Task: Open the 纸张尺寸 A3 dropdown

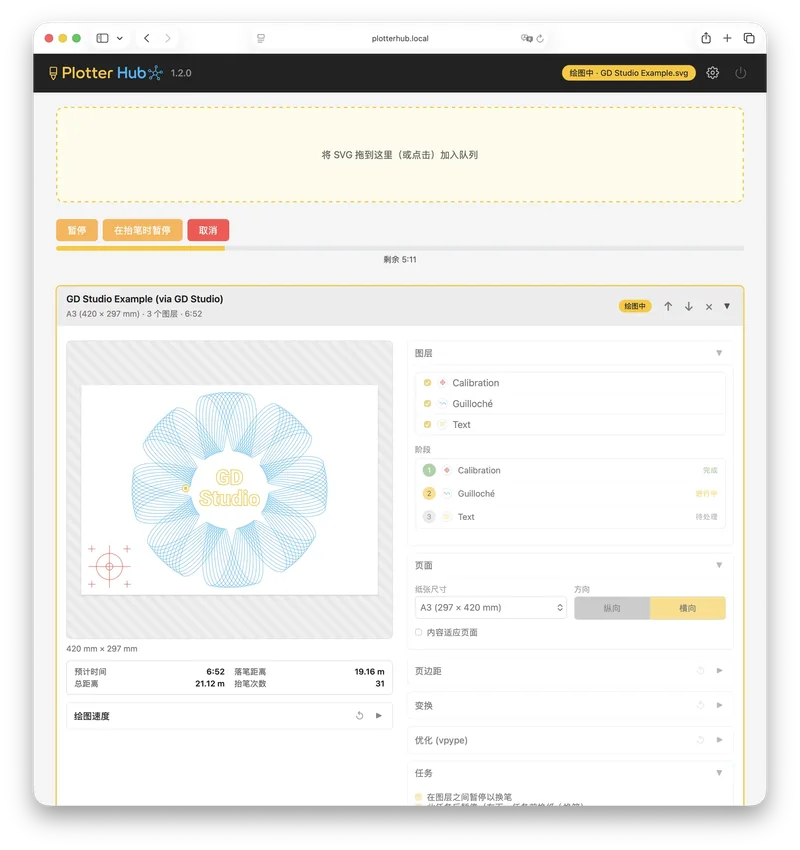Action: pyautogui.click(x=491, y=608)
